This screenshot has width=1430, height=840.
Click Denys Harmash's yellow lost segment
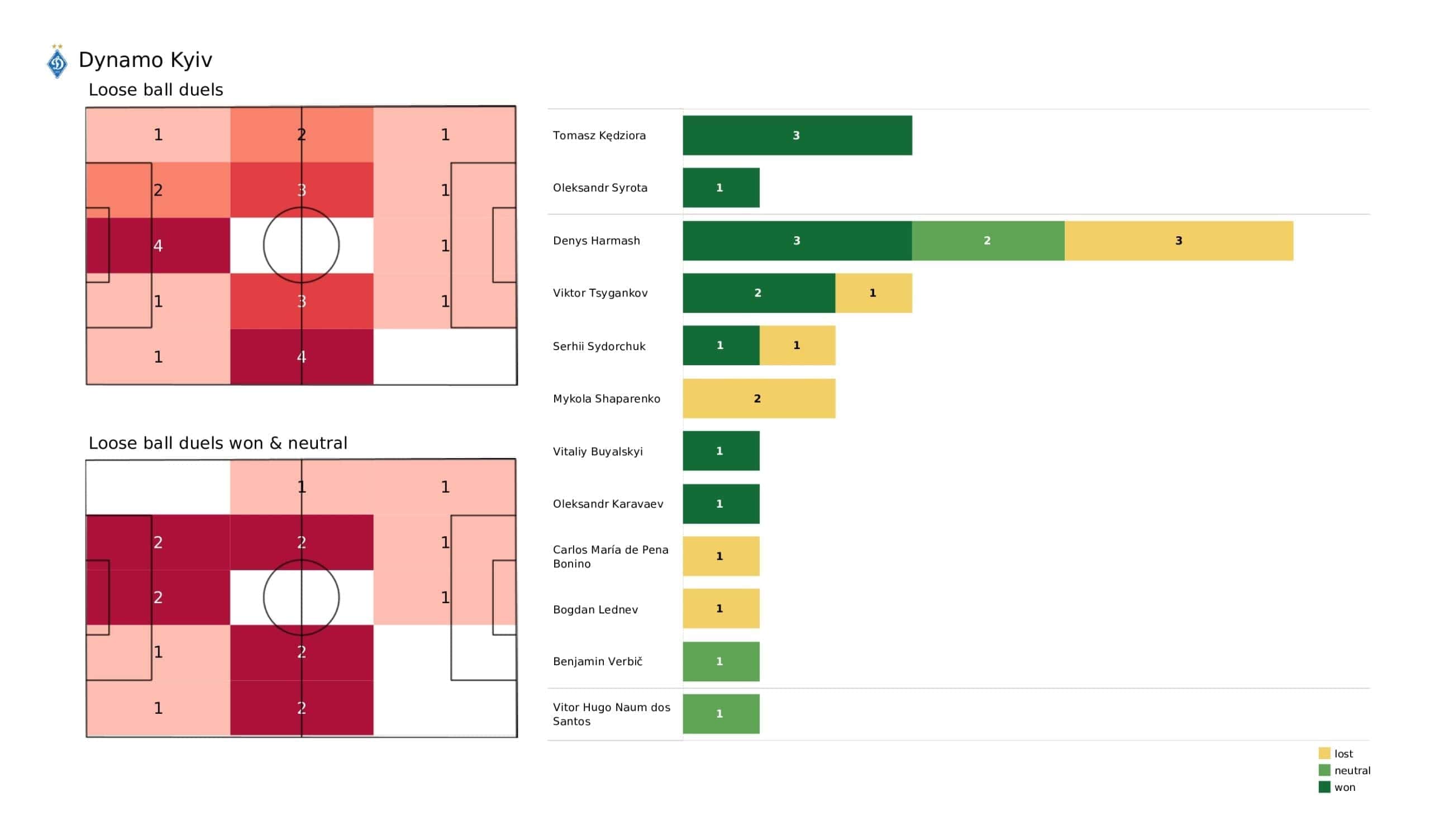tap(1178, 241)
